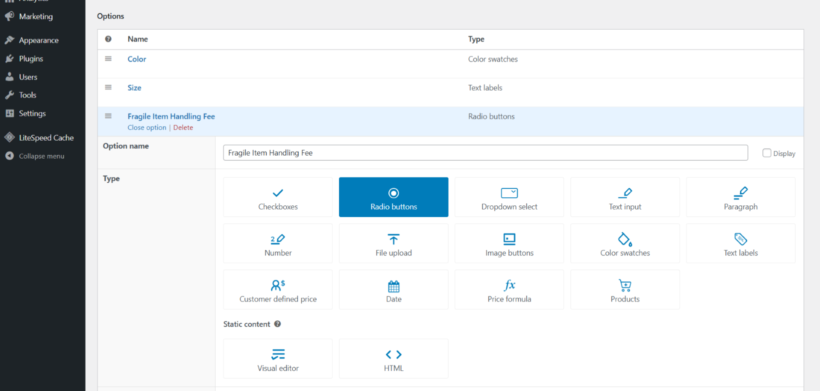Choose Customer defined price type

(x=278, y=290)
